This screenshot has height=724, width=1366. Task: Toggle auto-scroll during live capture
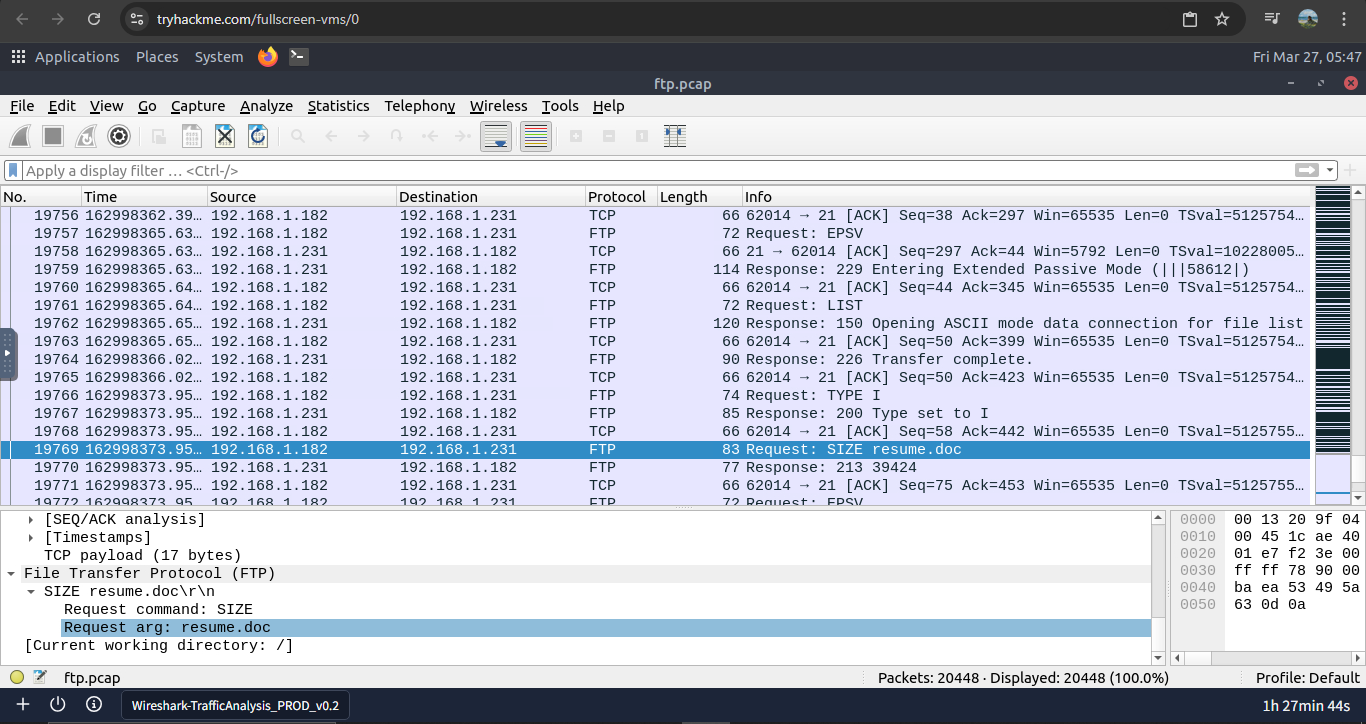[496, 136]
